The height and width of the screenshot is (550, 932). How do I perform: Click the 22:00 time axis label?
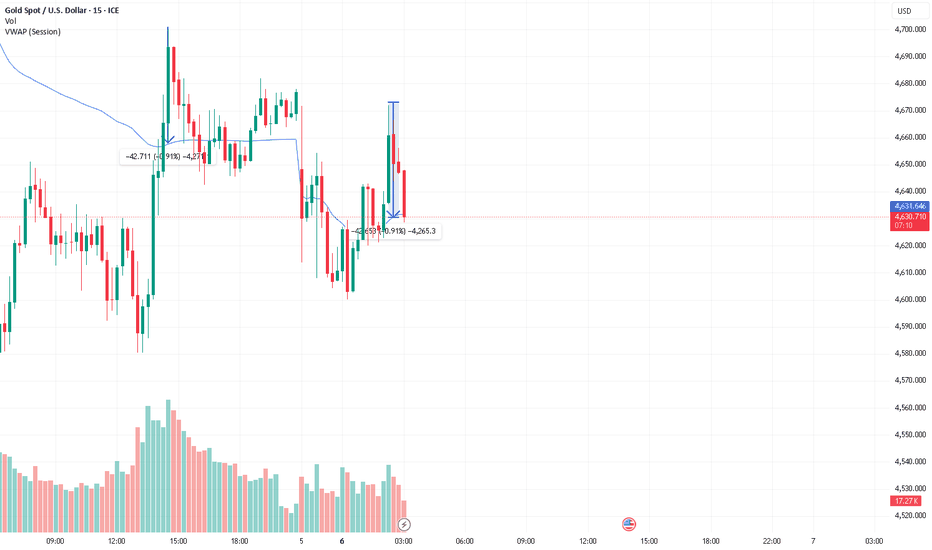tap(771, 541)
